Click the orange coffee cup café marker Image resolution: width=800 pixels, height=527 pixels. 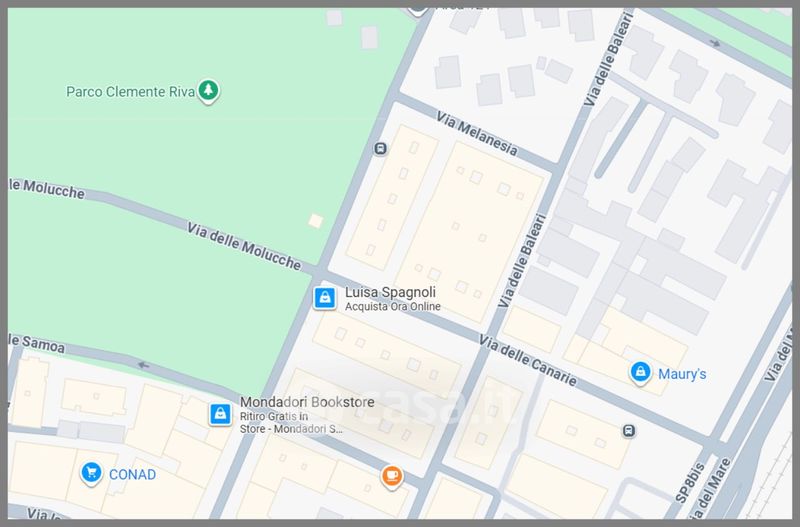[x=392, y=475]
